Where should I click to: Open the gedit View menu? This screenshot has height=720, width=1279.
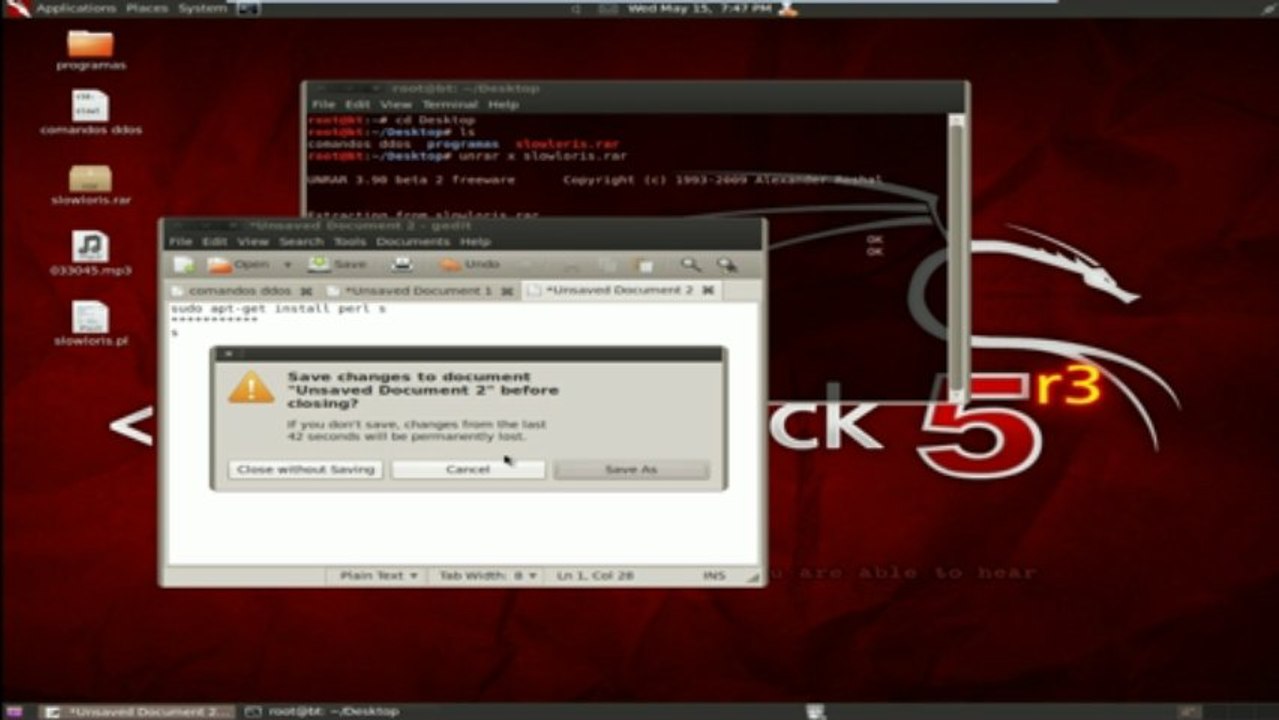pos(253,241)
